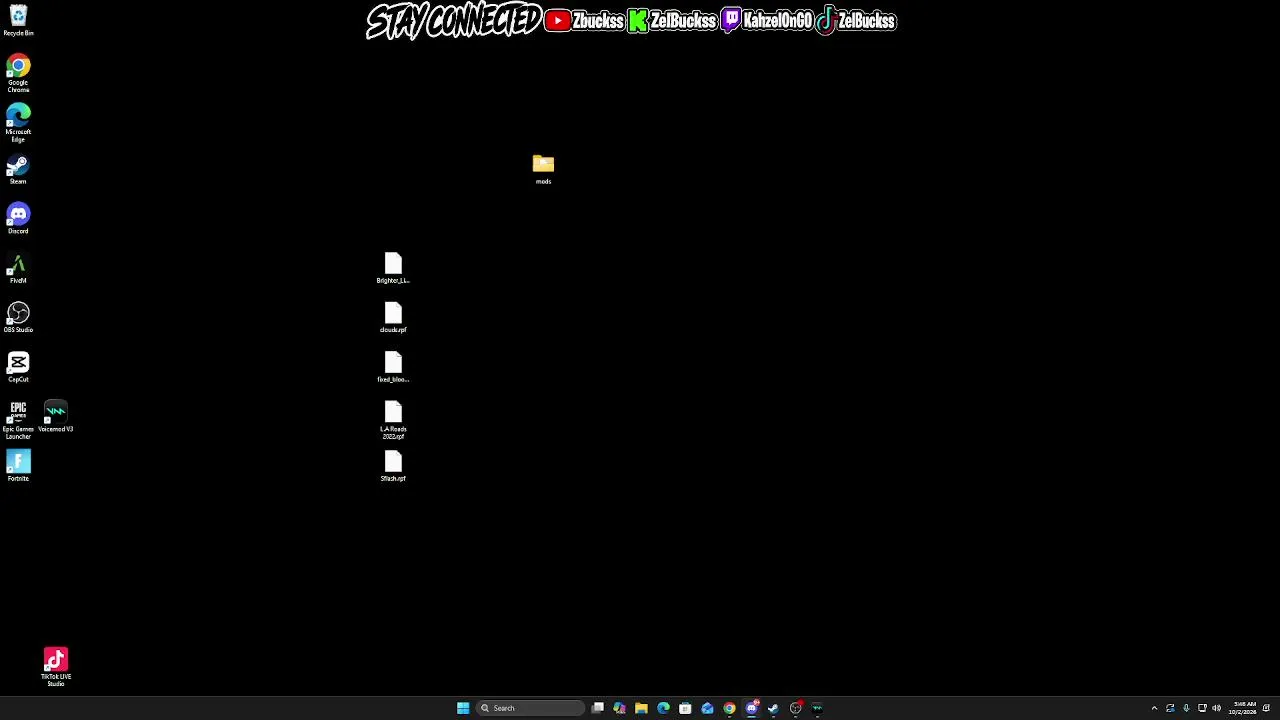The height and width of the screenshot is (720, 1280).
Task: Expand the hidden system tray icons chevron
Action: click(1154, 708)
